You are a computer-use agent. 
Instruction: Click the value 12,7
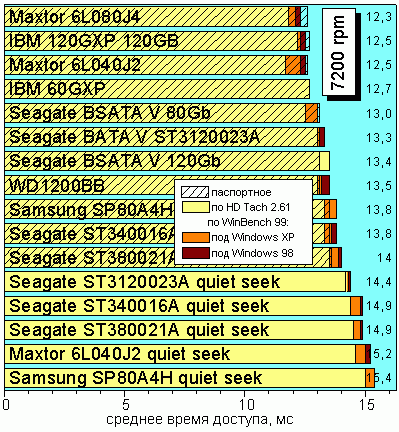pos(379,89)
